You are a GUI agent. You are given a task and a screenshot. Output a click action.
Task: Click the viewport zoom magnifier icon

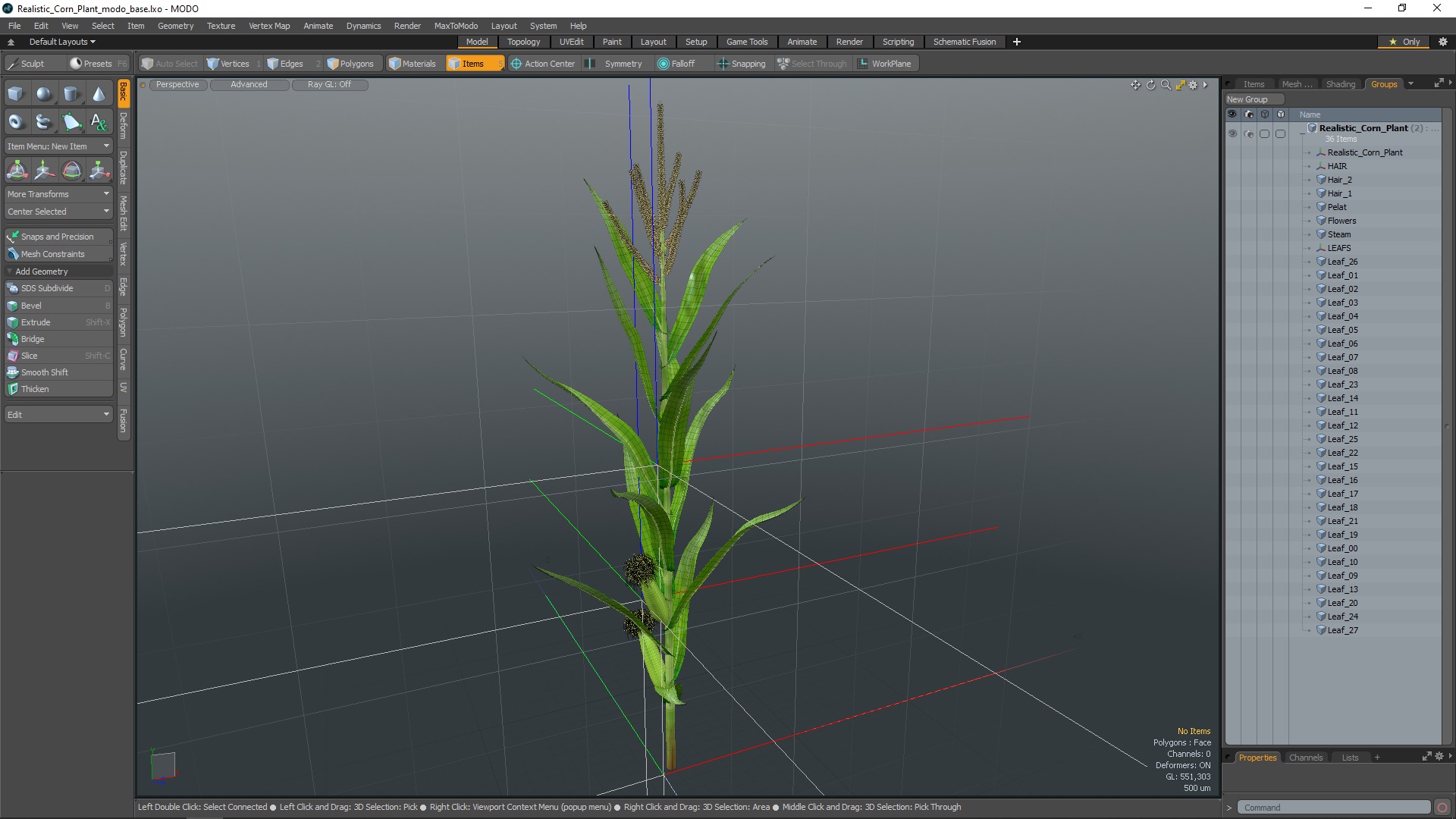click(x=1166, y=85)
